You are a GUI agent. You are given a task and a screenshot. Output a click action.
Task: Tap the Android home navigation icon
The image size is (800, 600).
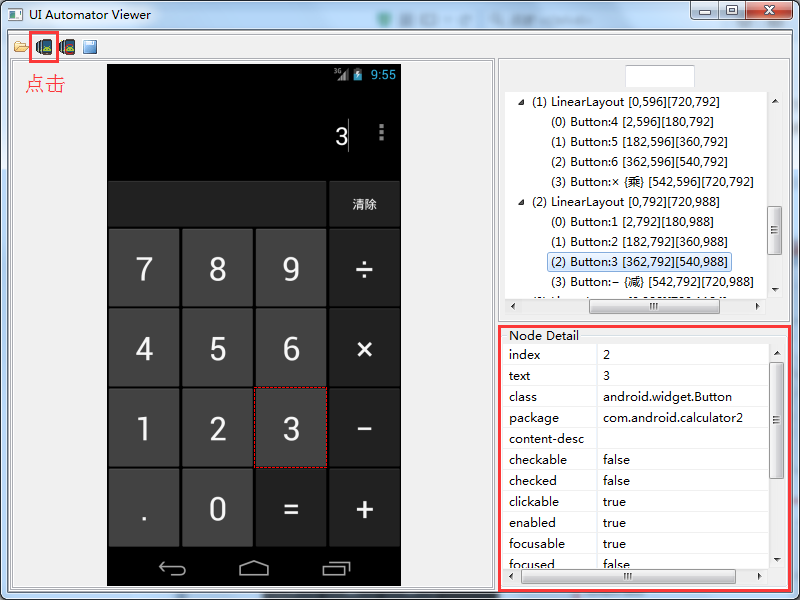pyautogui.click(x=254, y=568)
